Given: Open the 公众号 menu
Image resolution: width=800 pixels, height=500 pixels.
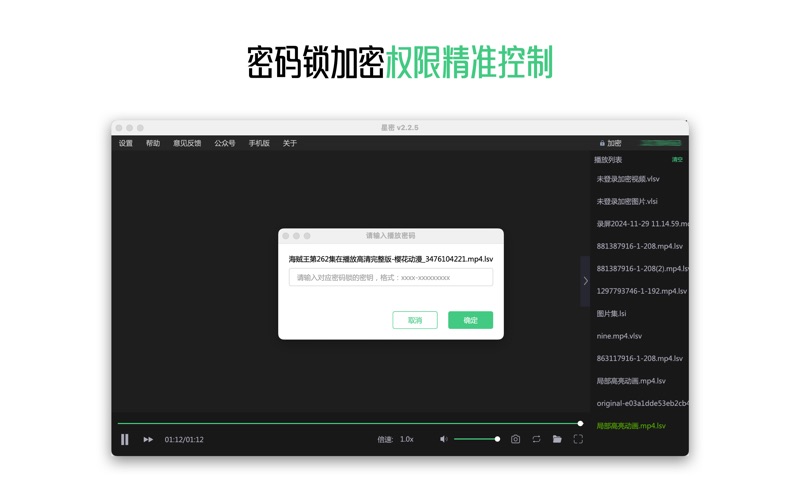Looking at the screenshot, I should tap(225, 143).
